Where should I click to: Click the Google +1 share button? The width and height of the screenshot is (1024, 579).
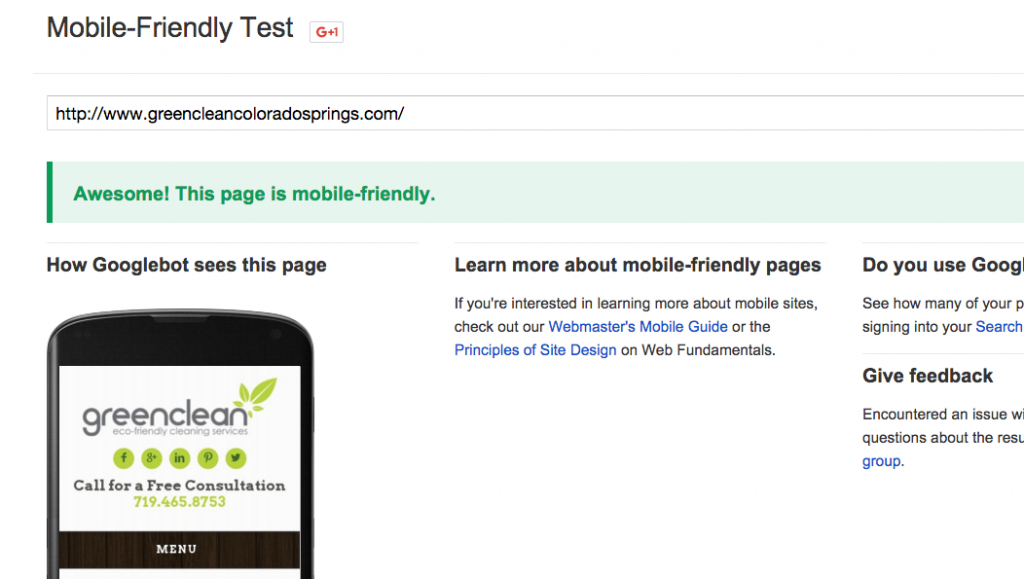[326, 31]
